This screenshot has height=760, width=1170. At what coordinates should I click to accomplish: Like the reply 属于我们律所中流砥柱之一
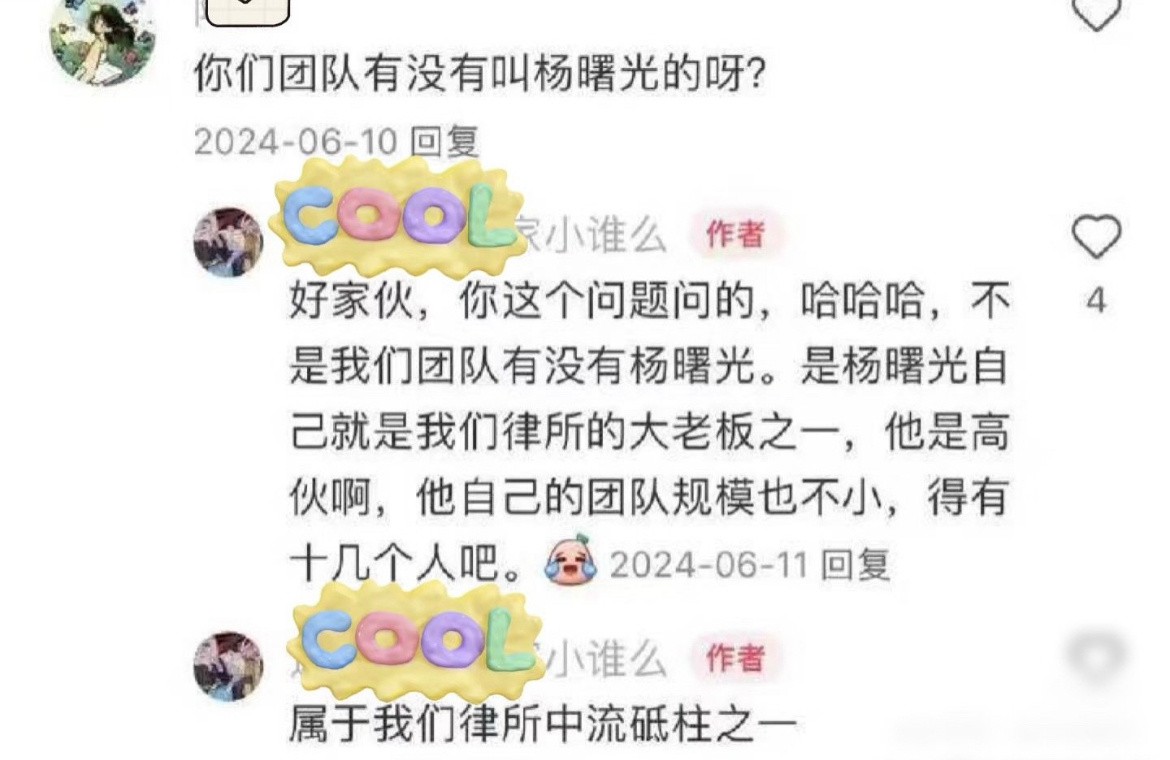point(1096,656)
